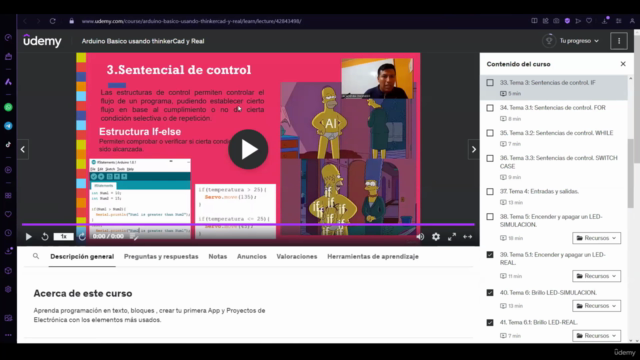The image size is (640, 360).
Task: Open WhatsApp in the browser sidebar
Action: tap(8, 107)
